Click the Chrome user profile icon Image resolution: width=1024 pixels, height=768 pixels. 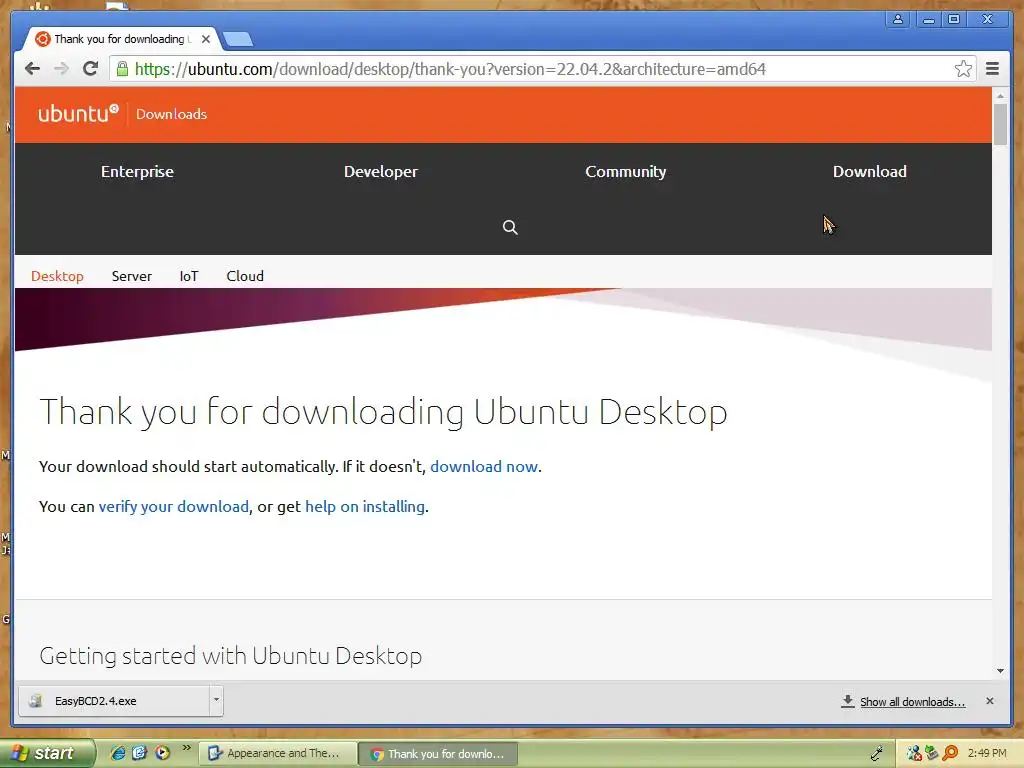click(x=898, y=19)
